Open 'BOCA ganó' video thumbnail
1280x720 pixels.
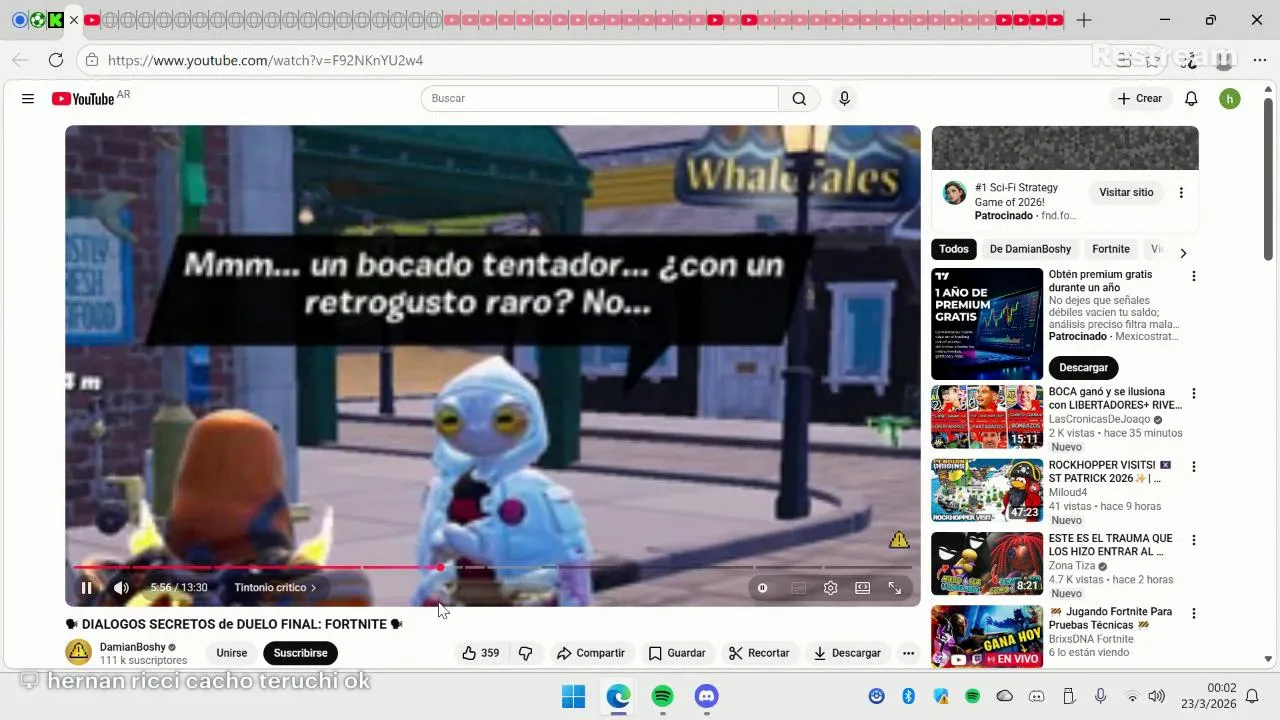987,417
